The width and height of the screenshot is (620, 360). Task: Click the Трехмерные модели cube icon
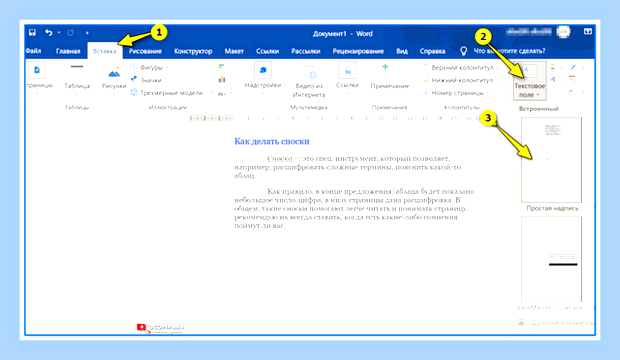[x=134, y=93]
